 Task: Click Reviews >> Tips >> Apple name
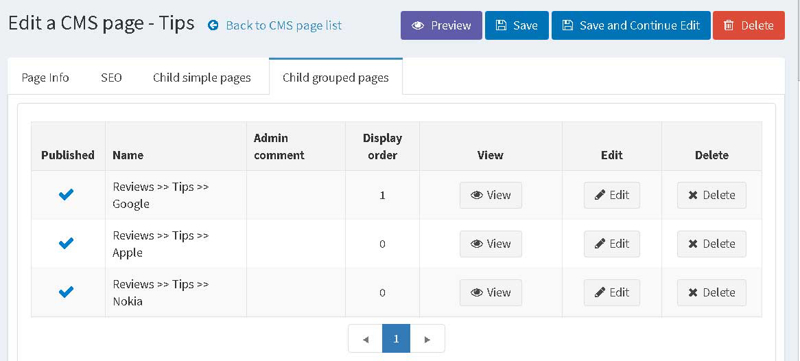[x=161, y=244]
